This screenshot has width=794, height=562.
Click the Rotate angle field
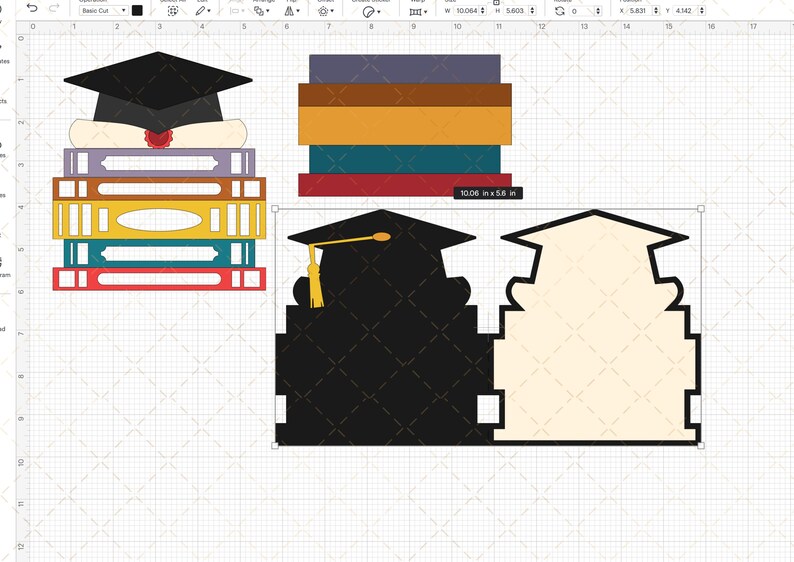(x=581, y=11)
